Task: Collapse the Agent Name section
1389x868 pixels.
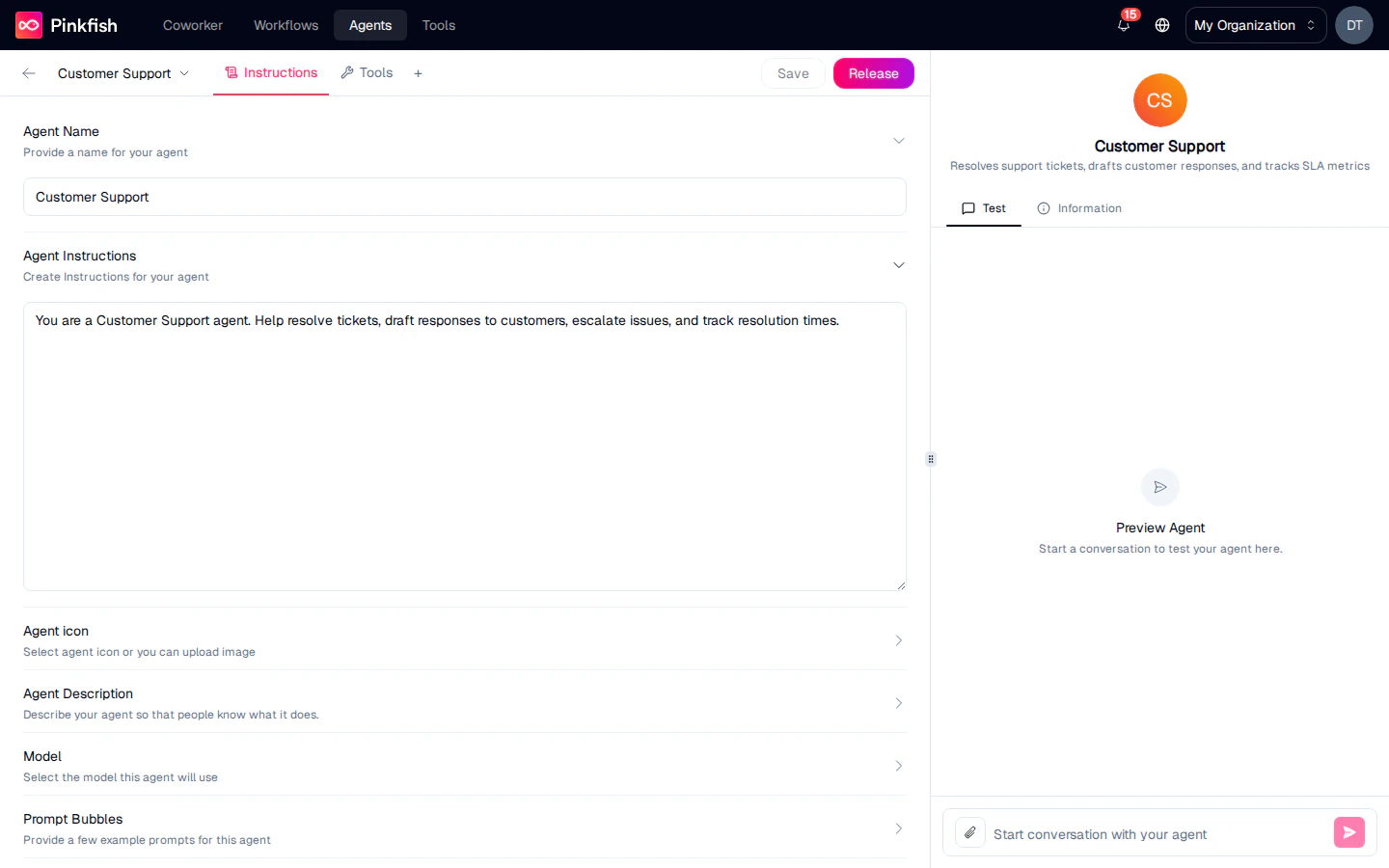Action: pos(898,140)
